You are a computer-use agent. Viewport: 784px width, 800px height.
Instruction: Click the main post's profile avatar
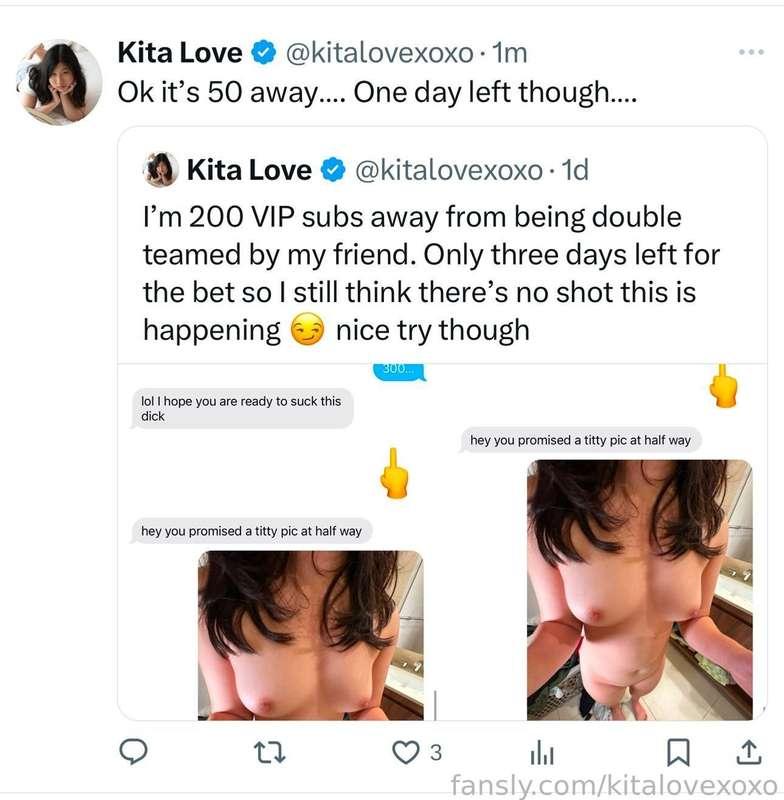click(60, 82)
